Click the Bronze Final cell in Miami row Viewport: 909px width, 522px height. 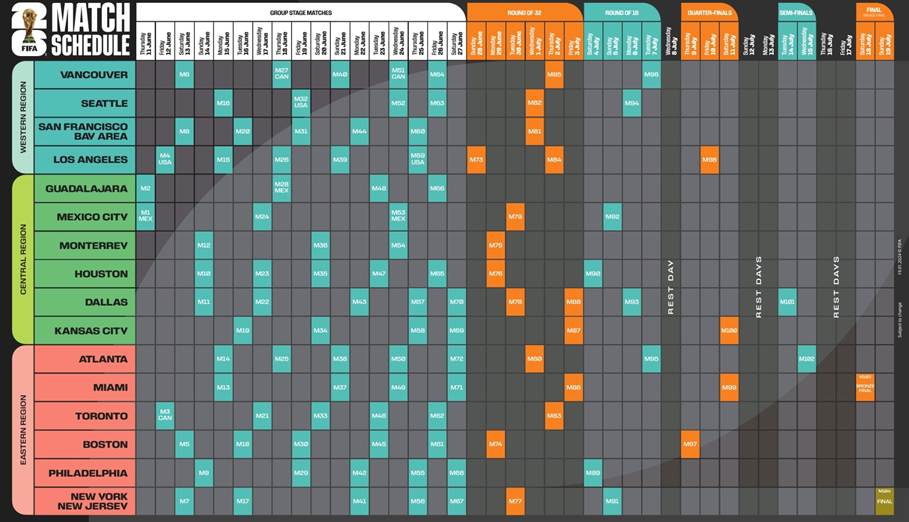click(x=865, y=387)
